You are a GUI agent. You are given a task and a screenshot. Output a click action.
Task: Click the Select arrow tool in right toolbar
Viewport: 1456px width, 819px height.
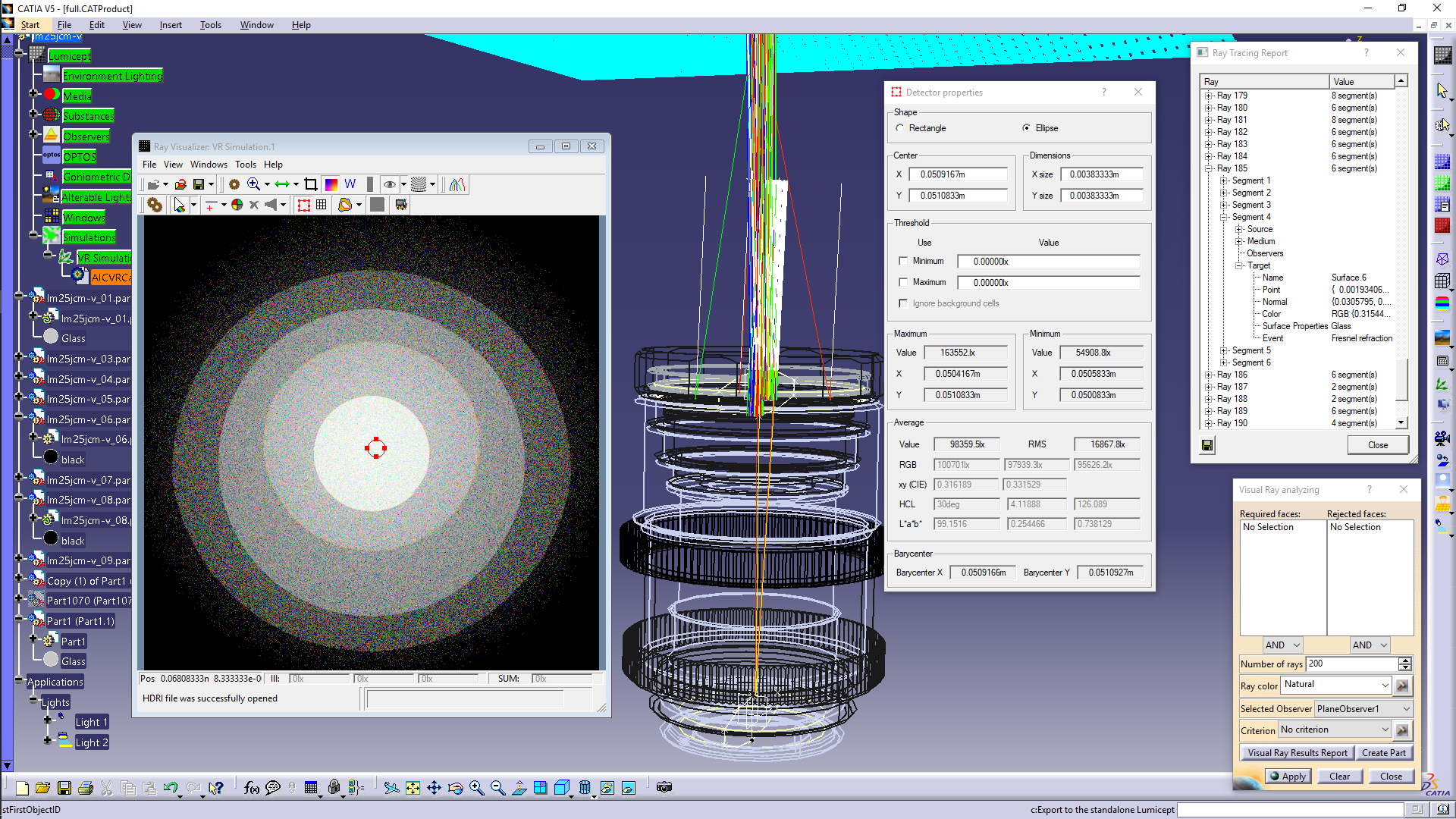click(x=1442, y=89)
